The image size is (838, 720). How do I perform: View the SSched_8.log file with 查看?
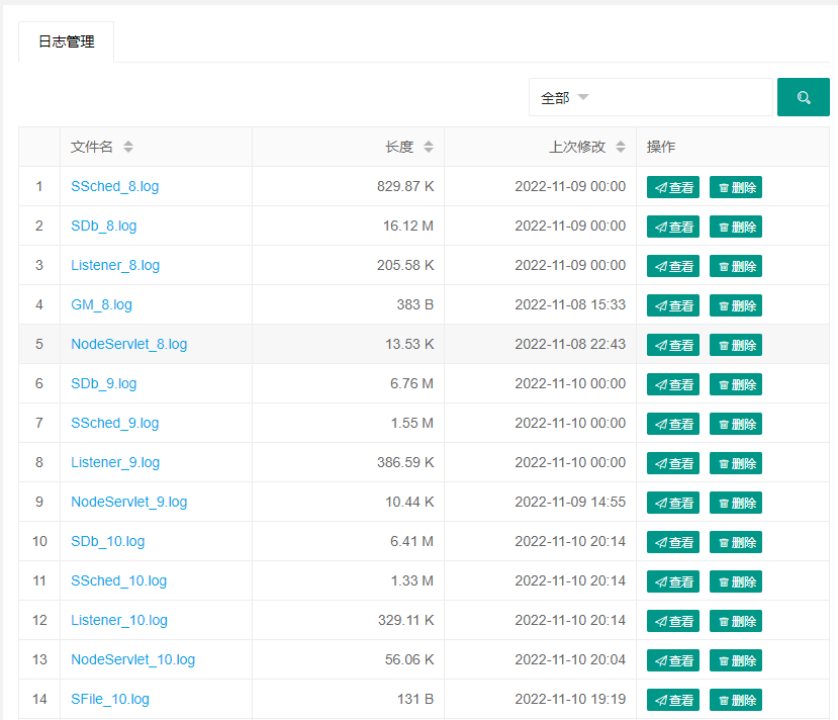point(673,187)
